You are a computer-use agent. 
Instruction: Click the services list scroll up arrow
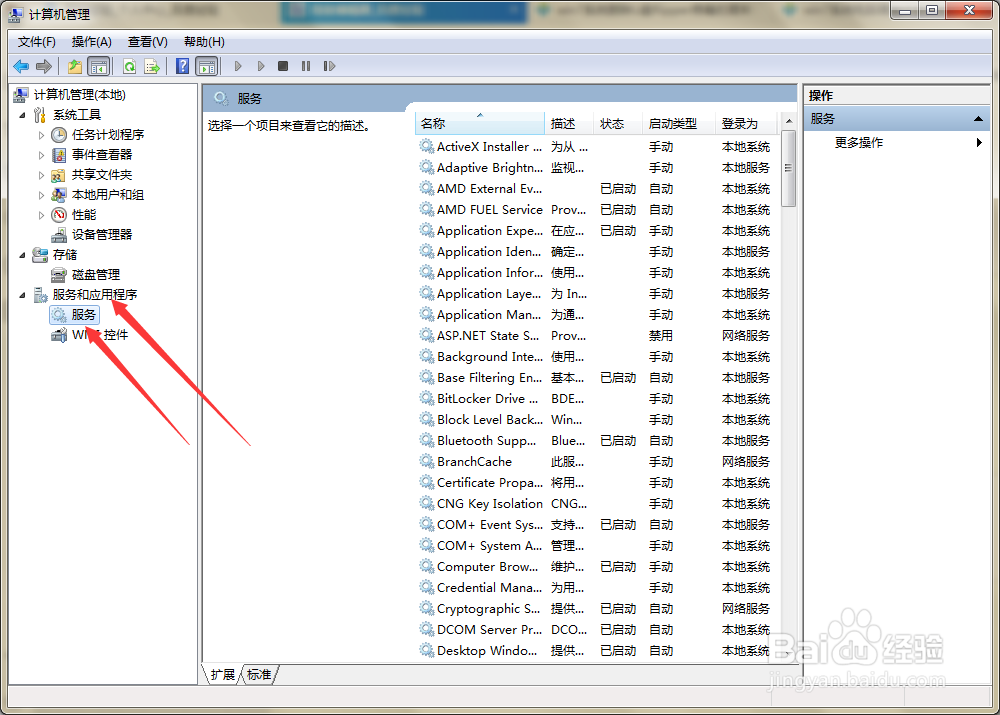click(x=789, y=121)
